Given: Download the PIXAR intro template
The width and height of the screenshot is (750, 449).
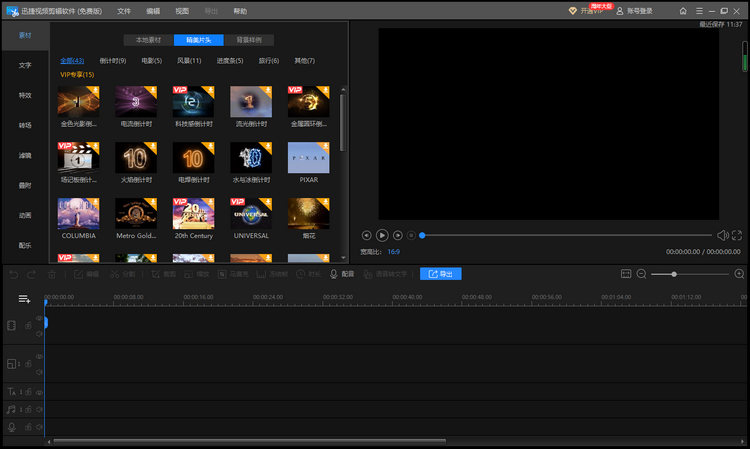Looking at the screenshot, I should coord(325,147).
